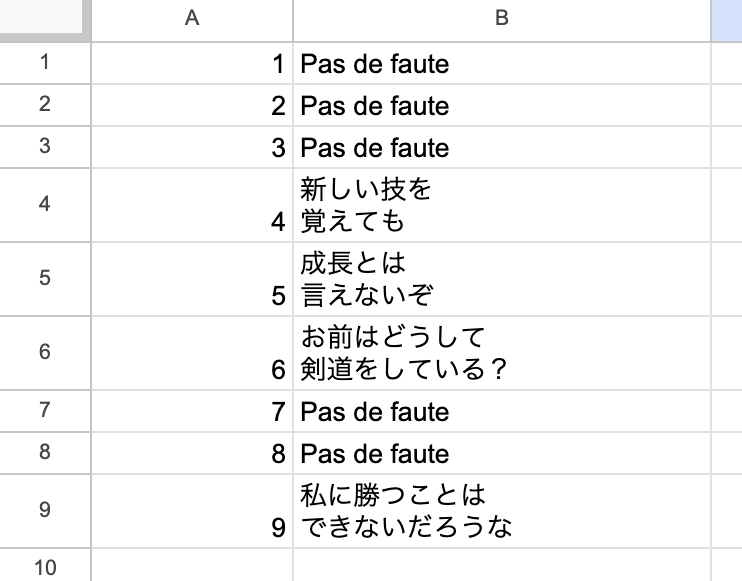Select cell B6 with お前はどうして剣道をしている？

[501, 353]
